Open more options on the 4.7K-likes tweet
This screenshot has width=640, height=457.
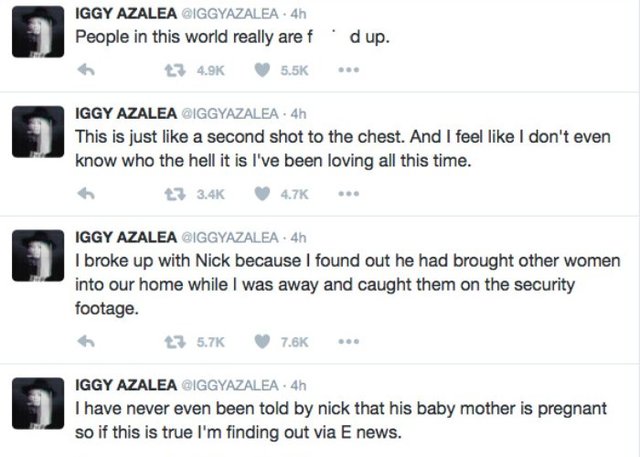pos(348,195)
